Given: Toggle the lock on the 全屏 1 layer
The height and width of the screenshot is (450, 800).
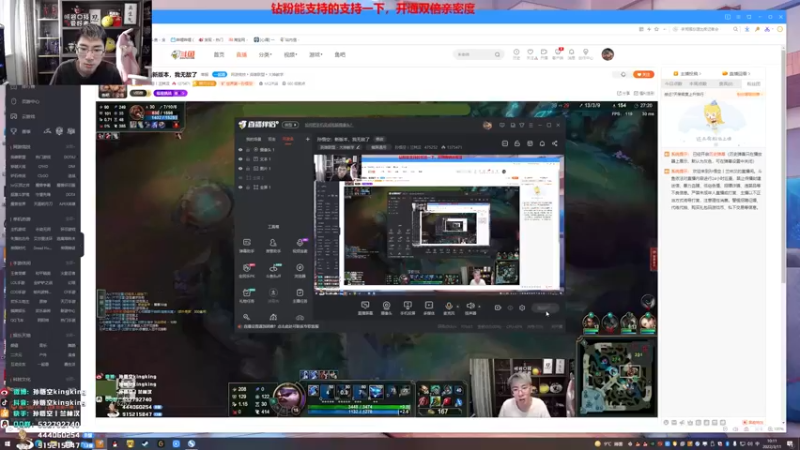Looking at the screenshot, I should pos(248,187).
